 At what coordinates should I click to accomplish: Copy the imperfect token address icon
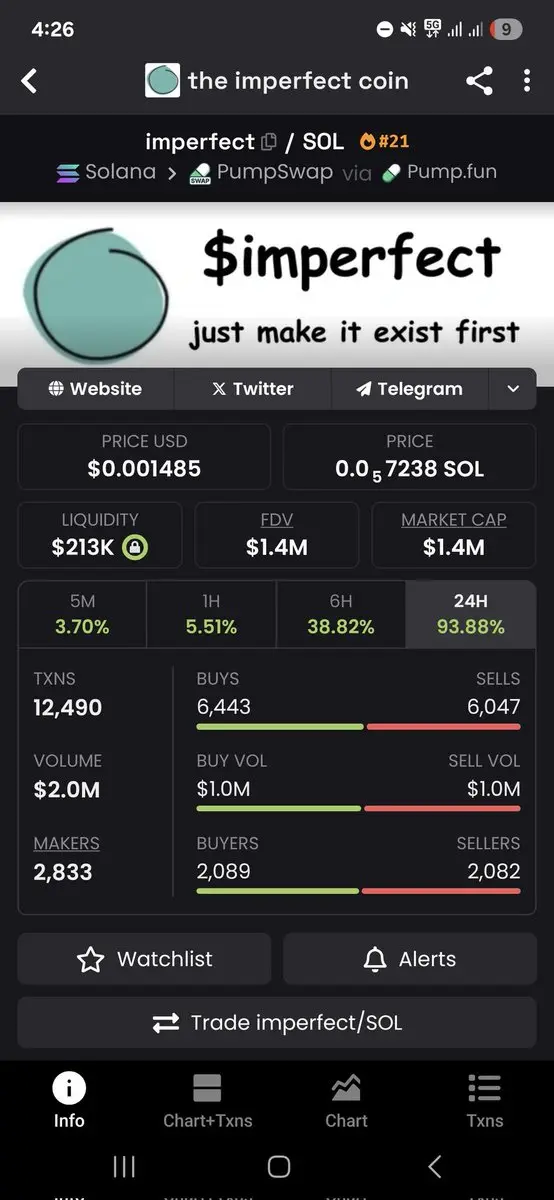(268, 142)
